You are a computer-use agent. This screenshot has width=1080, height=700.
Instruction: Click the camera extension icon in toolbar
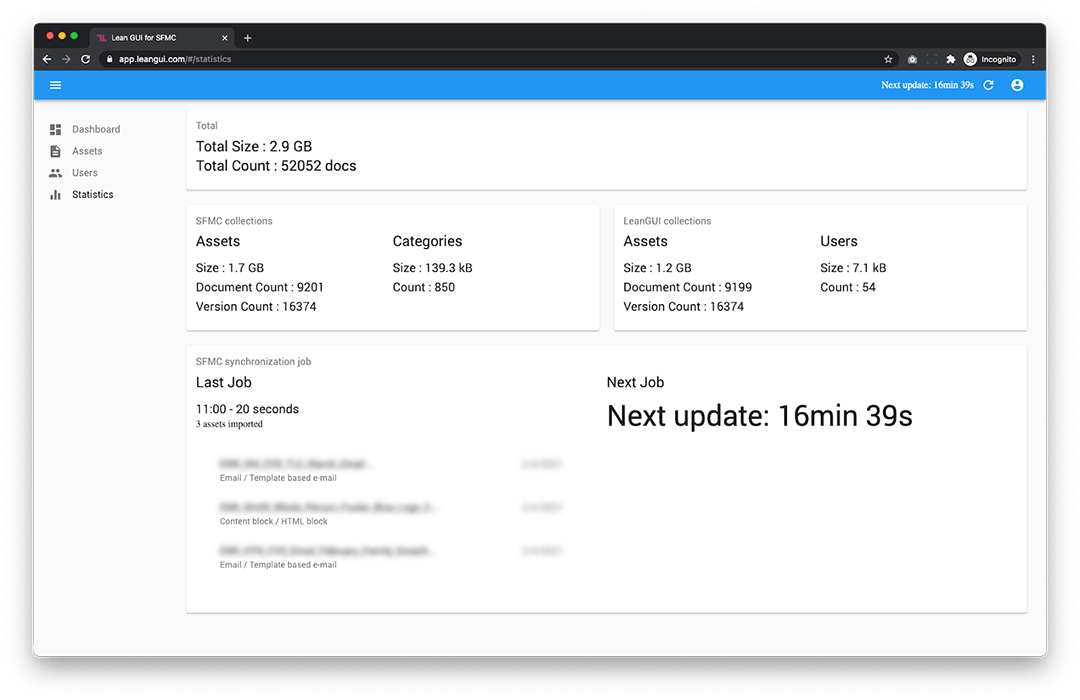coord(912,59)
